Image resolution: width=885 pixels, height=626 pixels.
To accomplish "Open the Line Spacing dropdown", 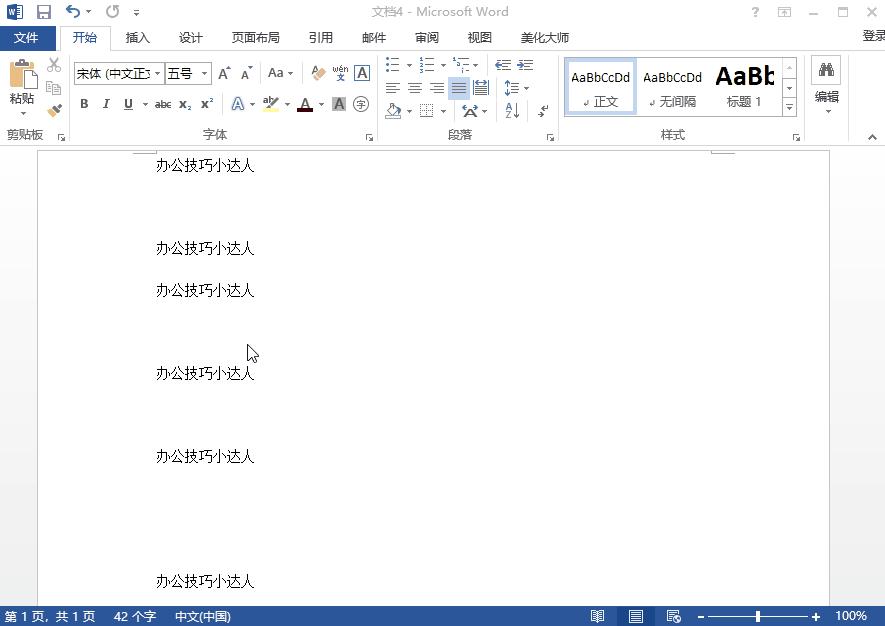I will tap(513, 87).
